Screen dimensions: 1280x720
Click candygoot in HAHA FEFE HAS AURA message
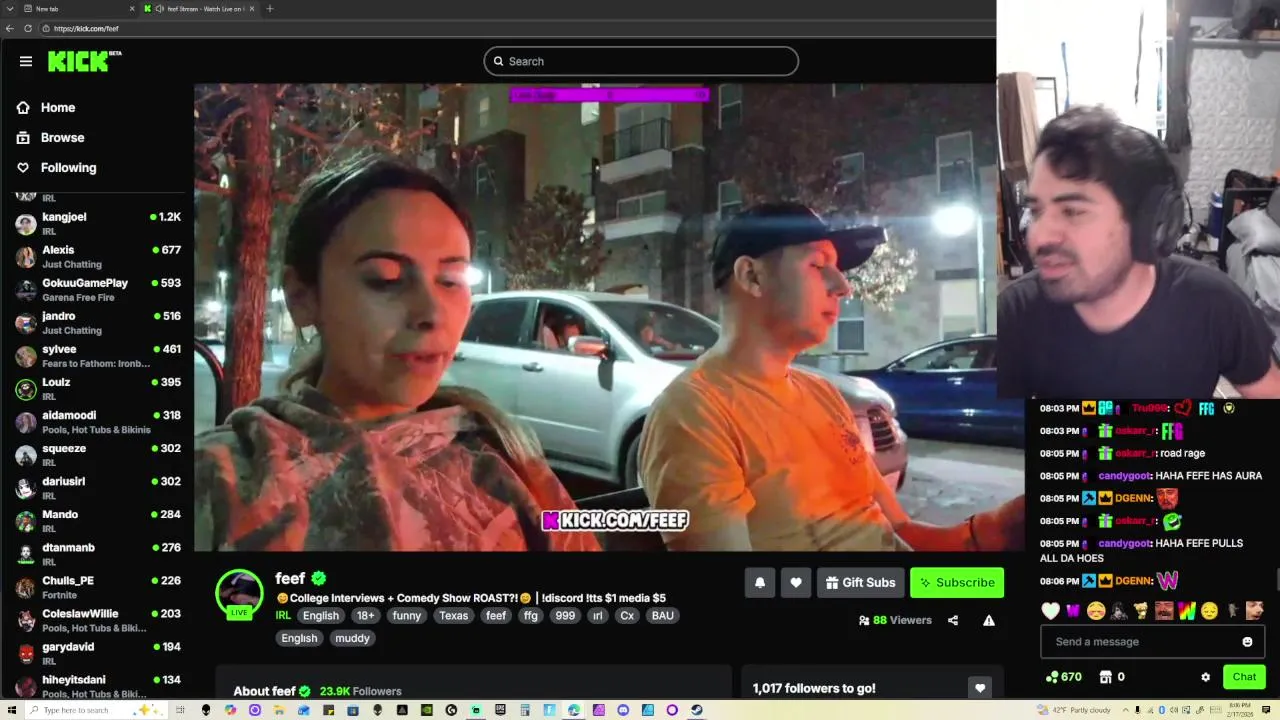[1124, 476]
